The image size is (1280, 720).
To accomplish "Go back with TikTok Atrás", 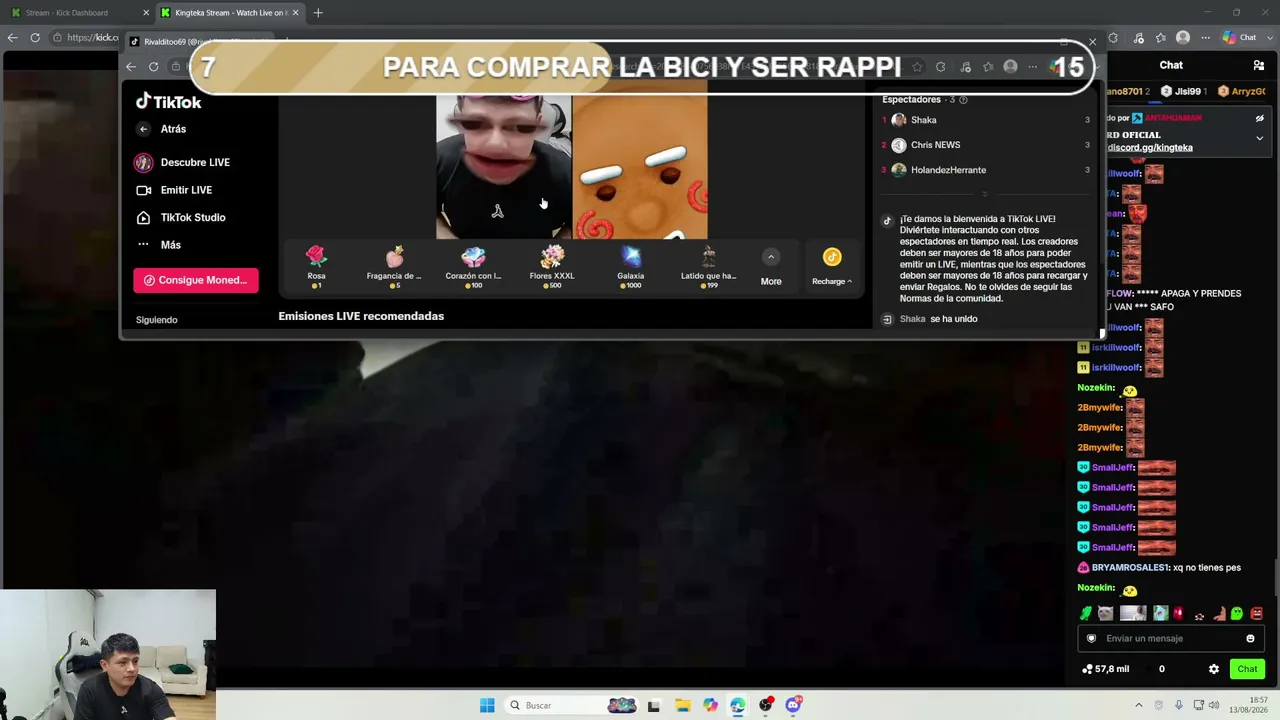I will [162, 129].
